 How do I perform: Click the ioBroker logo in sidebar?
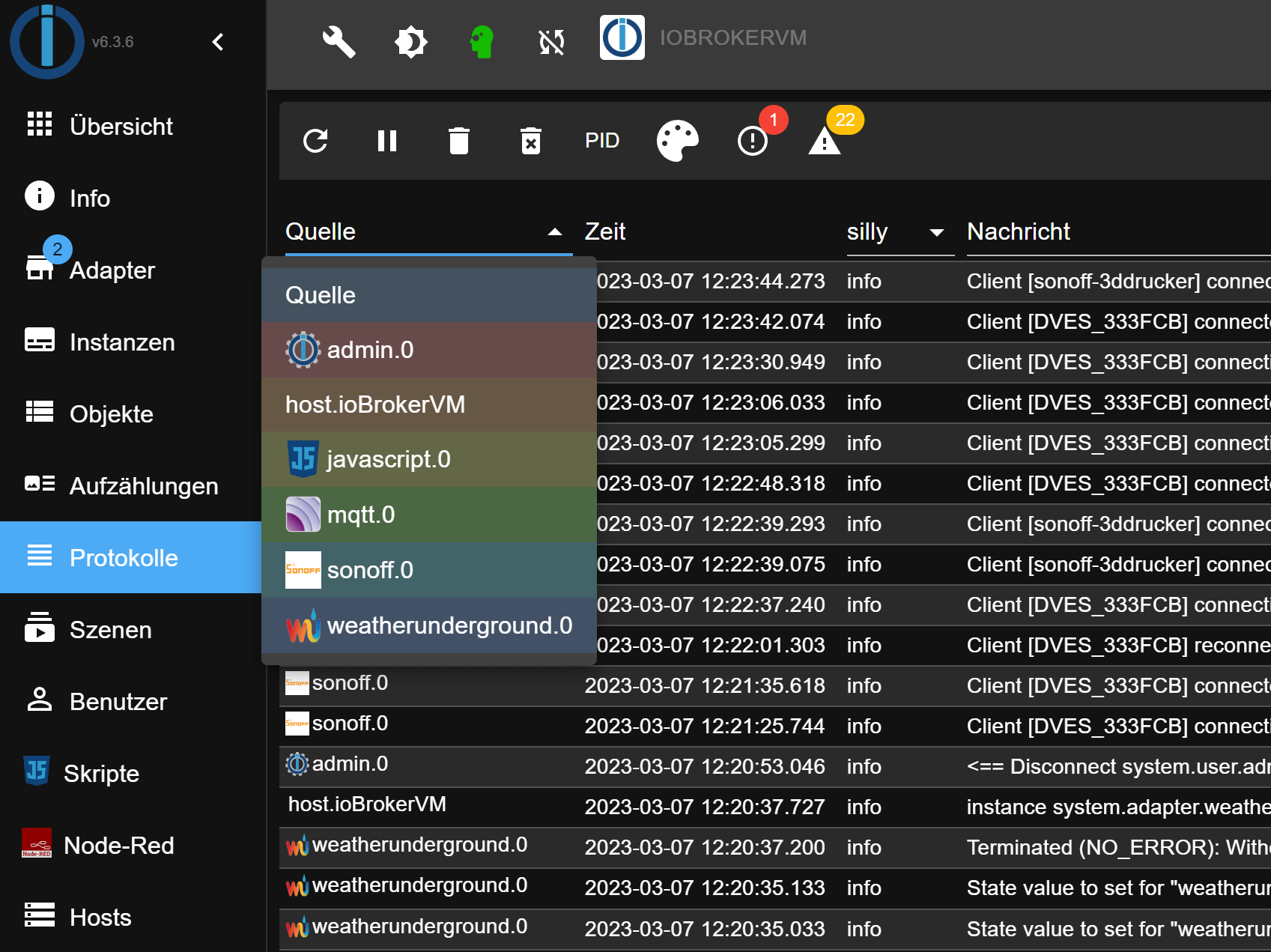click(x=47, y=41)
